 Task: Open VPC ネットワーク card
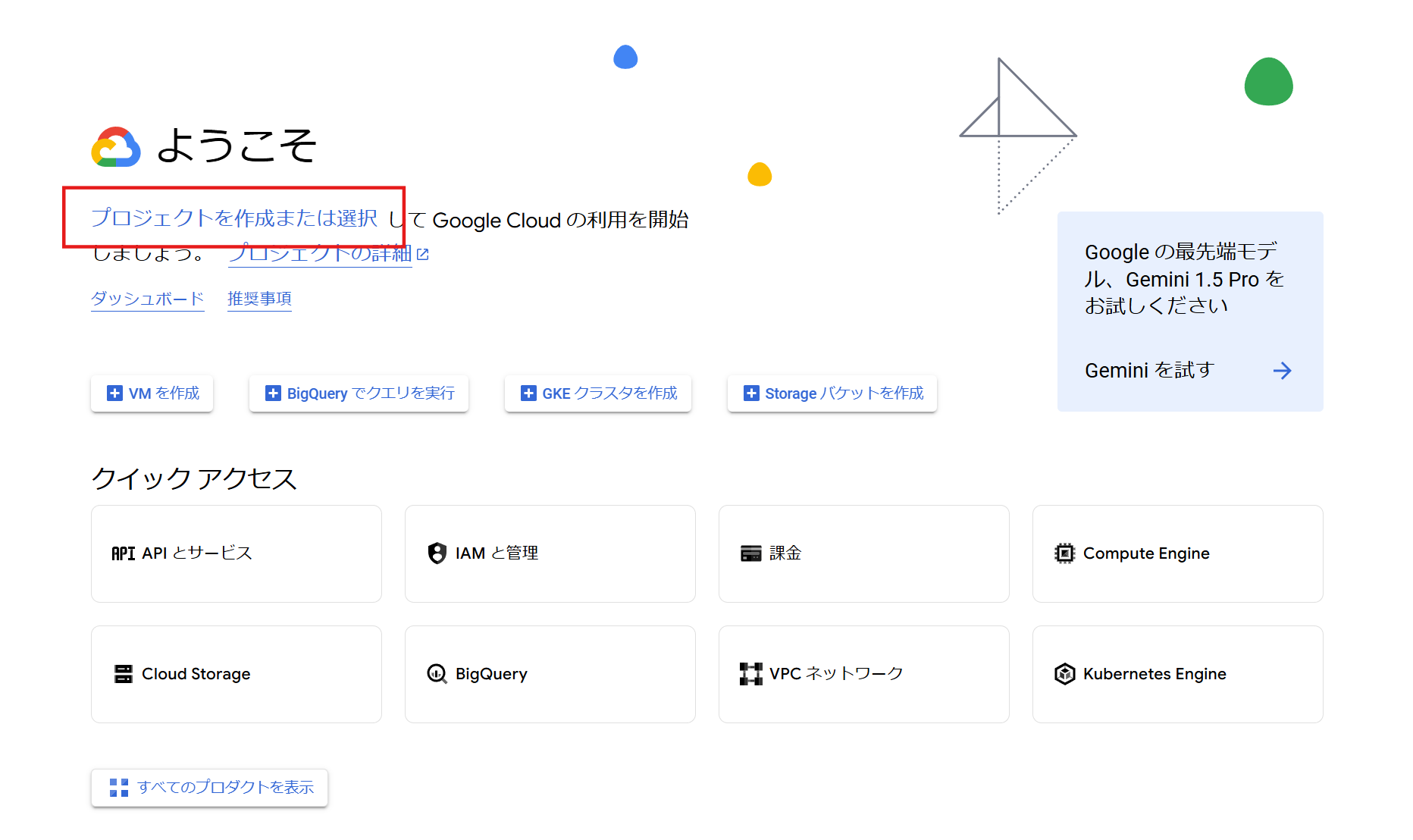(x=864, y=675)
